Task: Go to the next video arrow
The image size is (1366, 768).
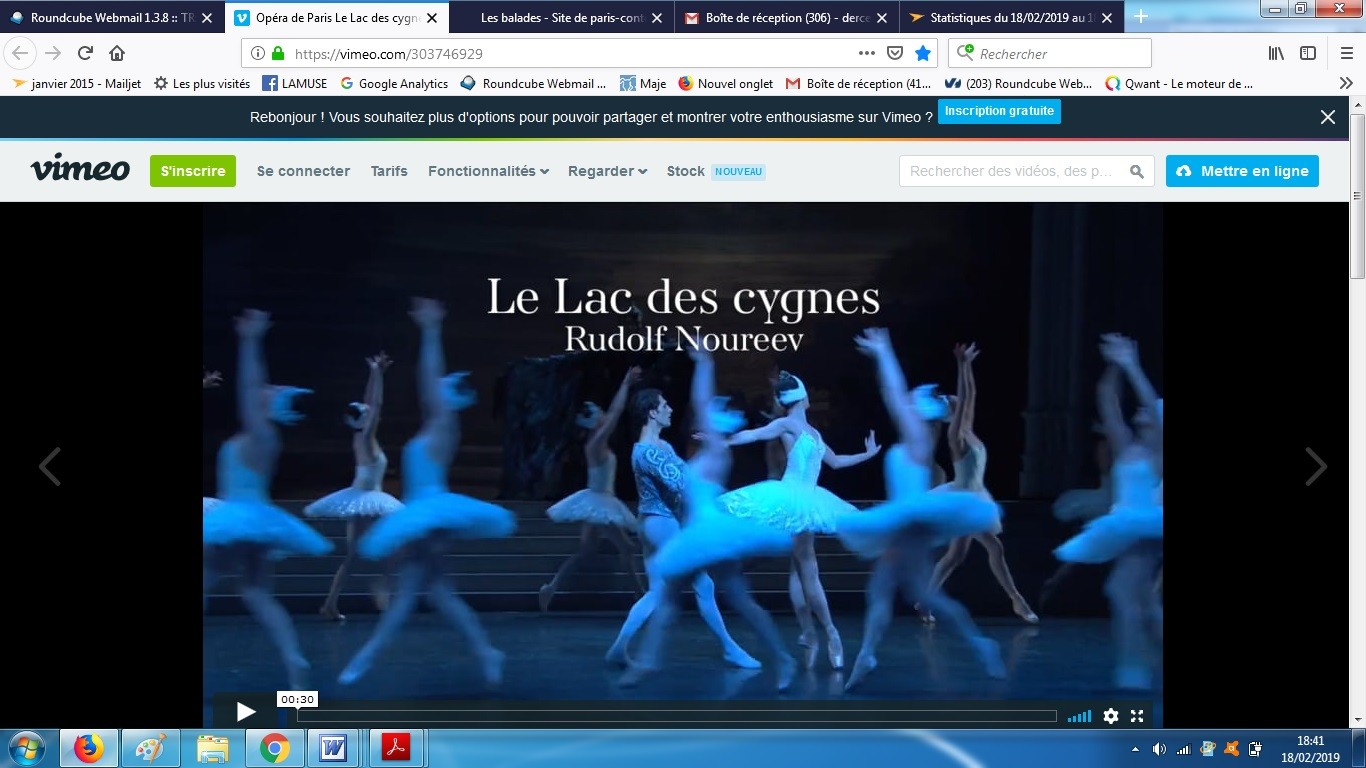Action: [x=1316, y=466]
